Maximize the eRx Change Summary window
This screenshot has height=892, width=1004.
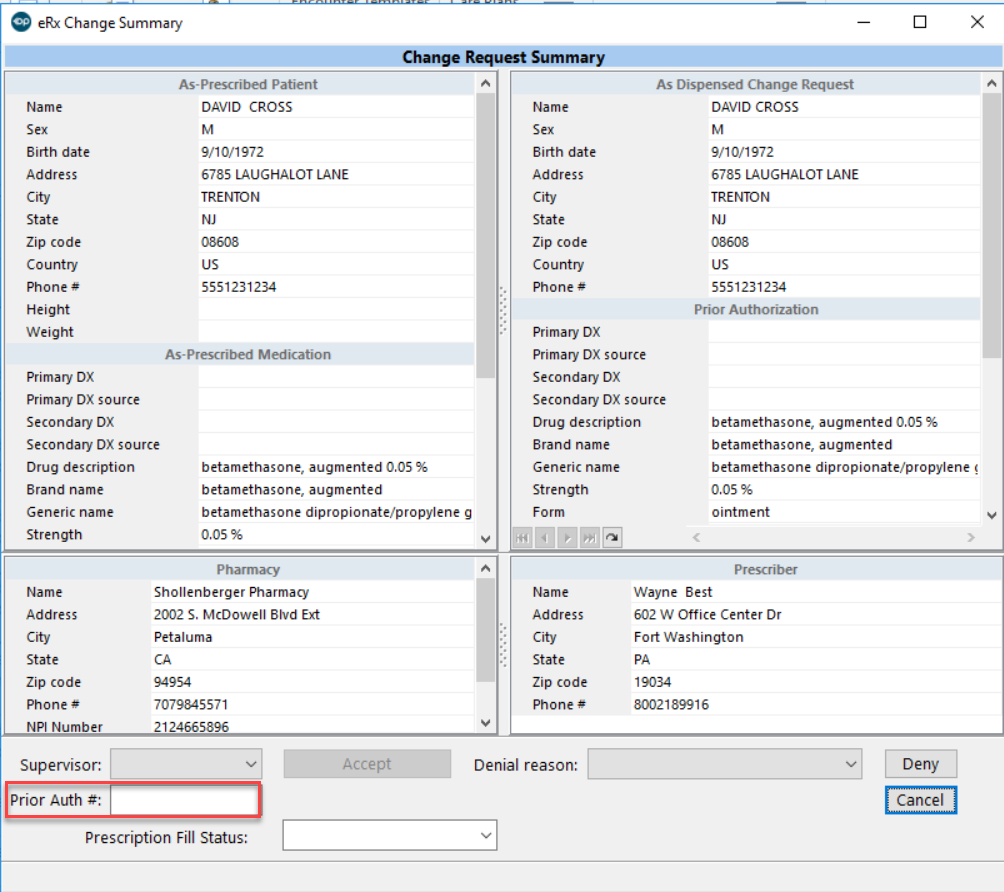[920, 22]
